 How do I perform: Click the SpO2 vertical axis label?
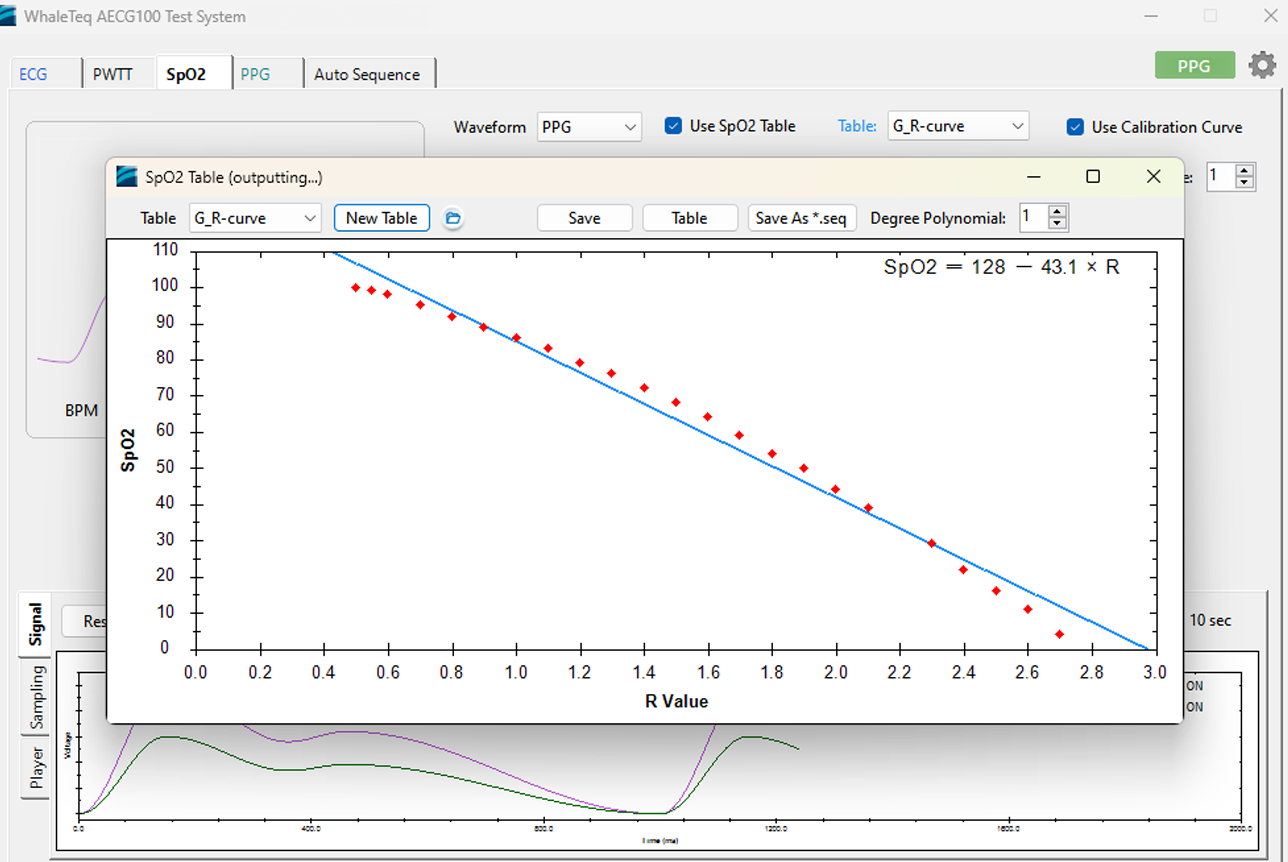pos(130,449)
